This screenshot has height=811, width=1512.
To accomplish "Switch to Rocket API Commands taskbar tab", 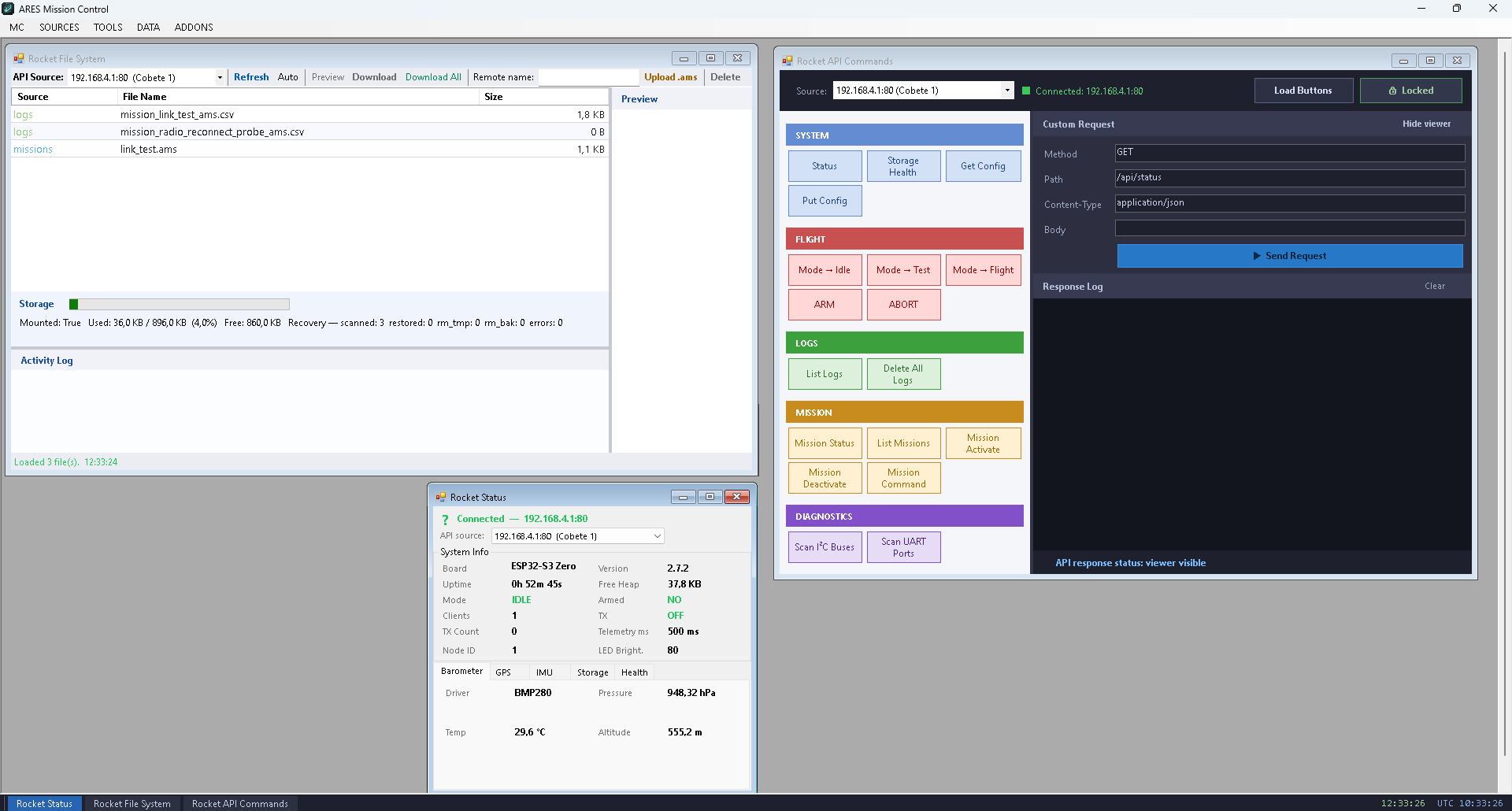I will tap(239, 803).
